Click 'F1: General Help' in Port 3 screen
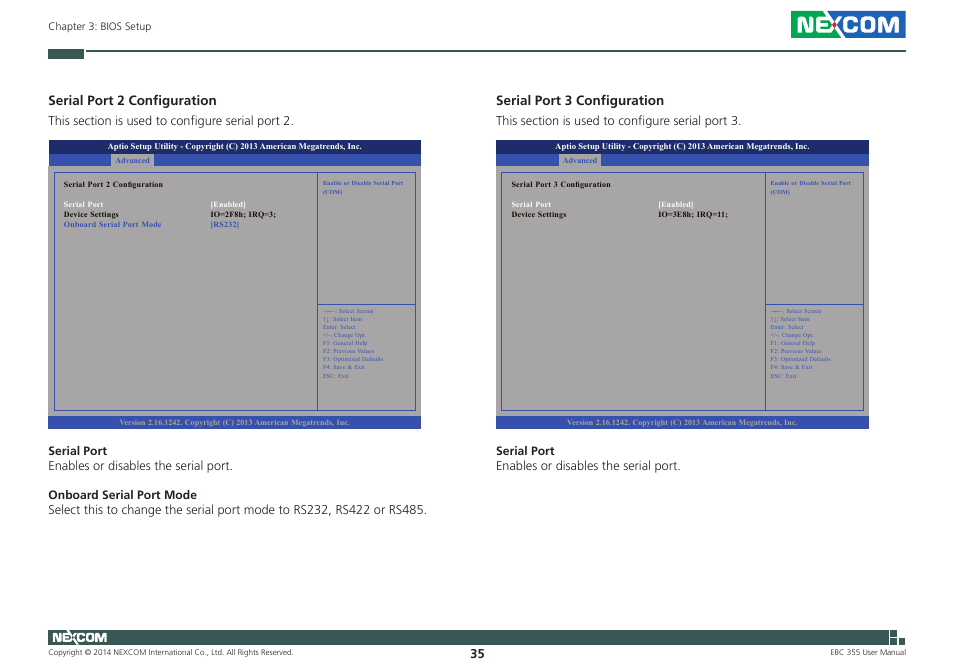Viewport: 954px width, 672px height. click(x=793, y=343)
